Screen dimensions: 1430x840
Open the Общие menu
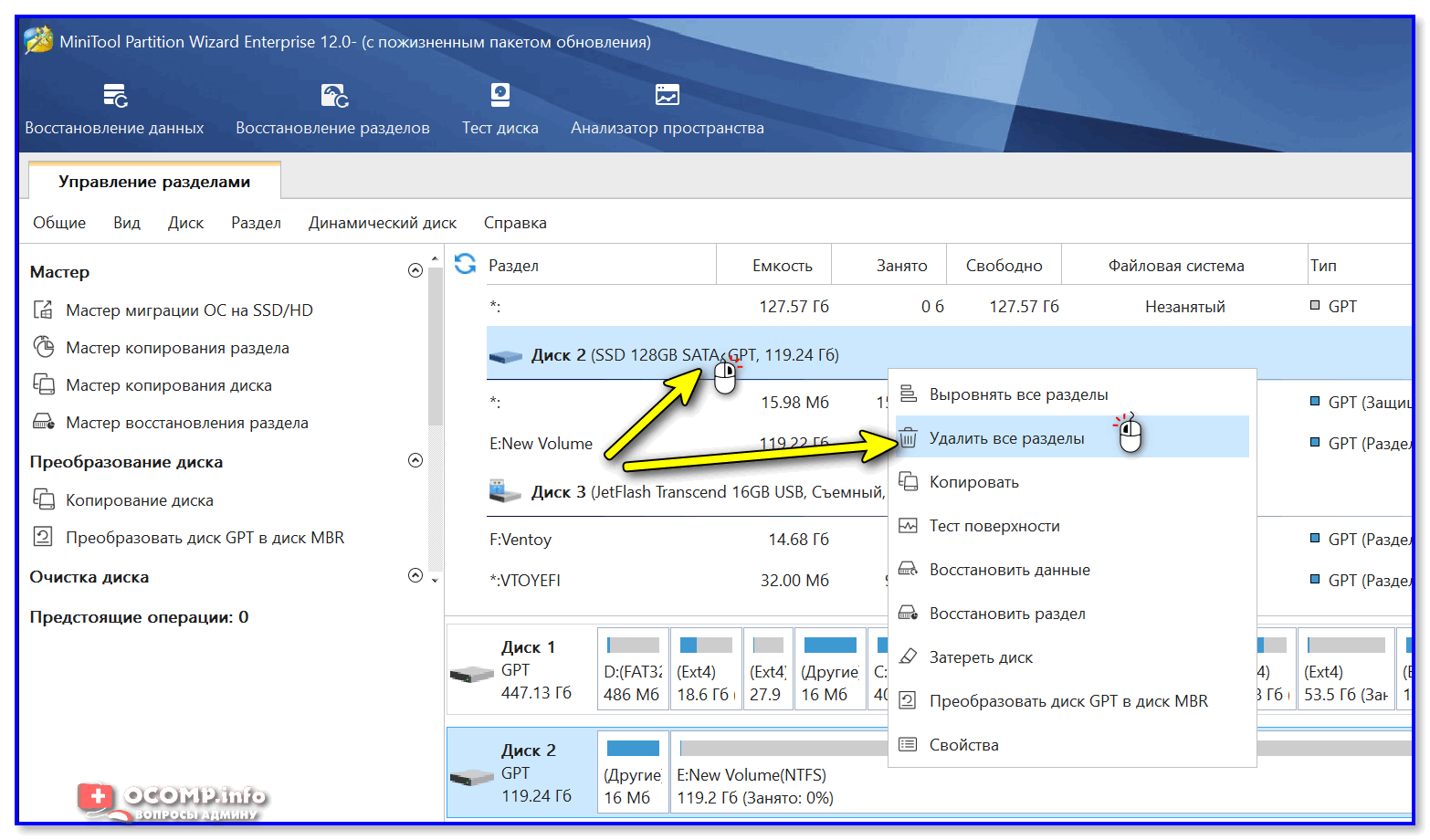click(59, 223)
